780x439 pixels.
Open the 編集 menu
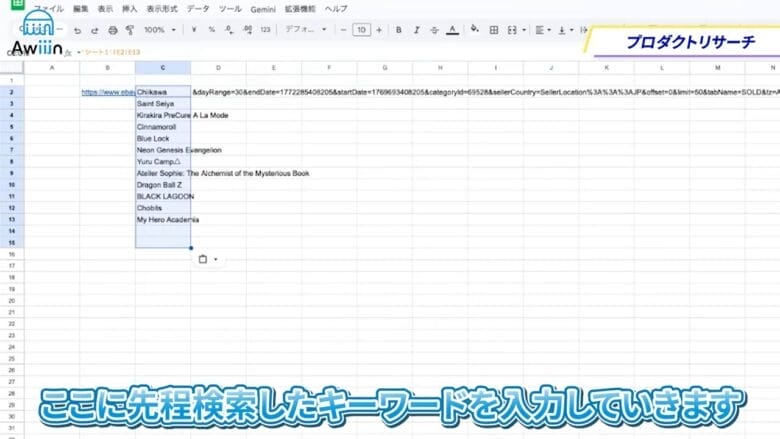point(80,9)
